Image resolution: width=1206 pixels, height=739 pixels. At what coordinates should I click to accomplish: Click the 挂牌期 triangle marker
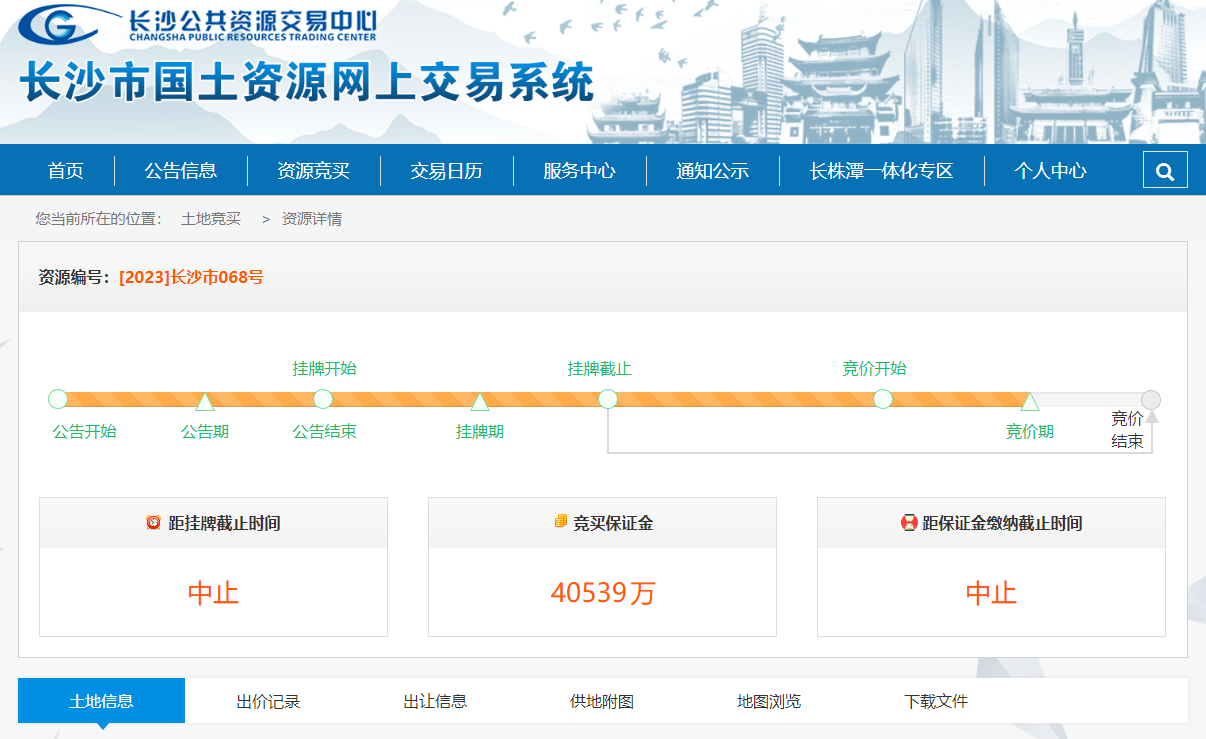[x=480, y=402]
